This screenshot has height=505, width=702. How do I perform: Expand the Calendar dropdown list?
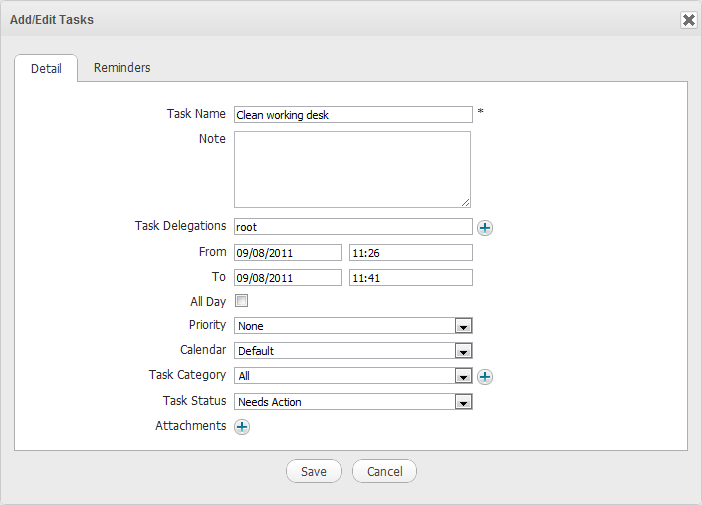pos(462,351)
